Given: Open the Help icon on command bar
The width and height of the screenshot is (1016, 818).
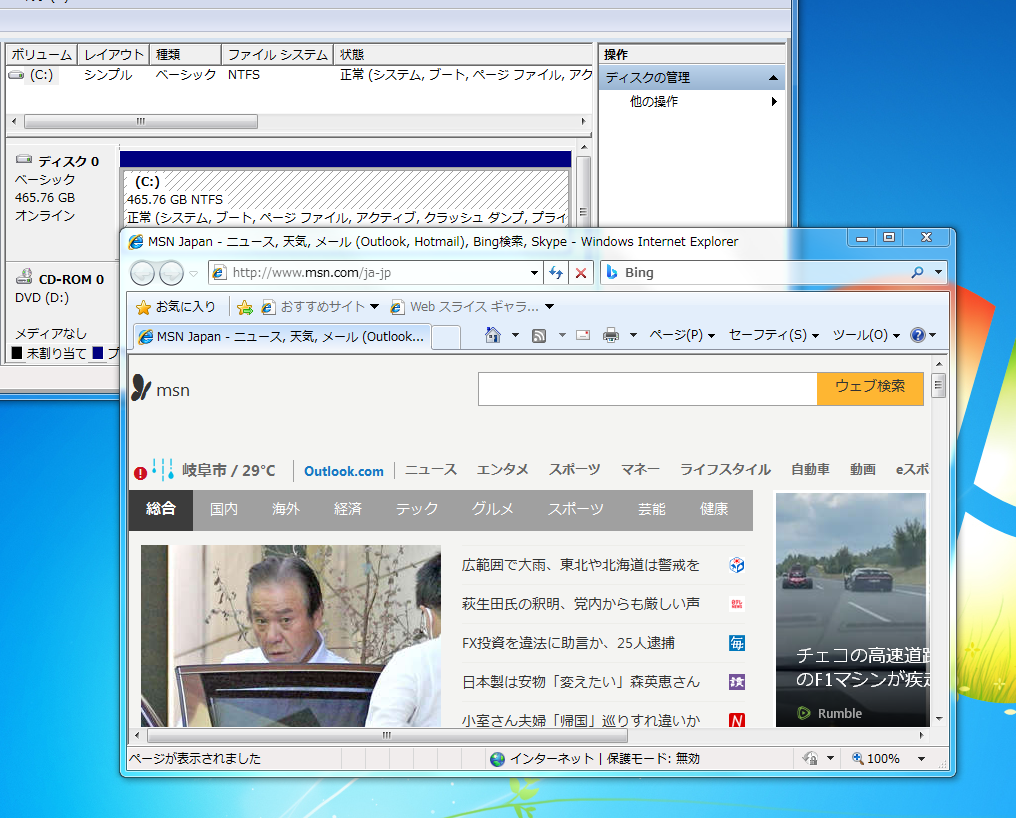Looking at the screenshot, I should (x=919, y=335).
